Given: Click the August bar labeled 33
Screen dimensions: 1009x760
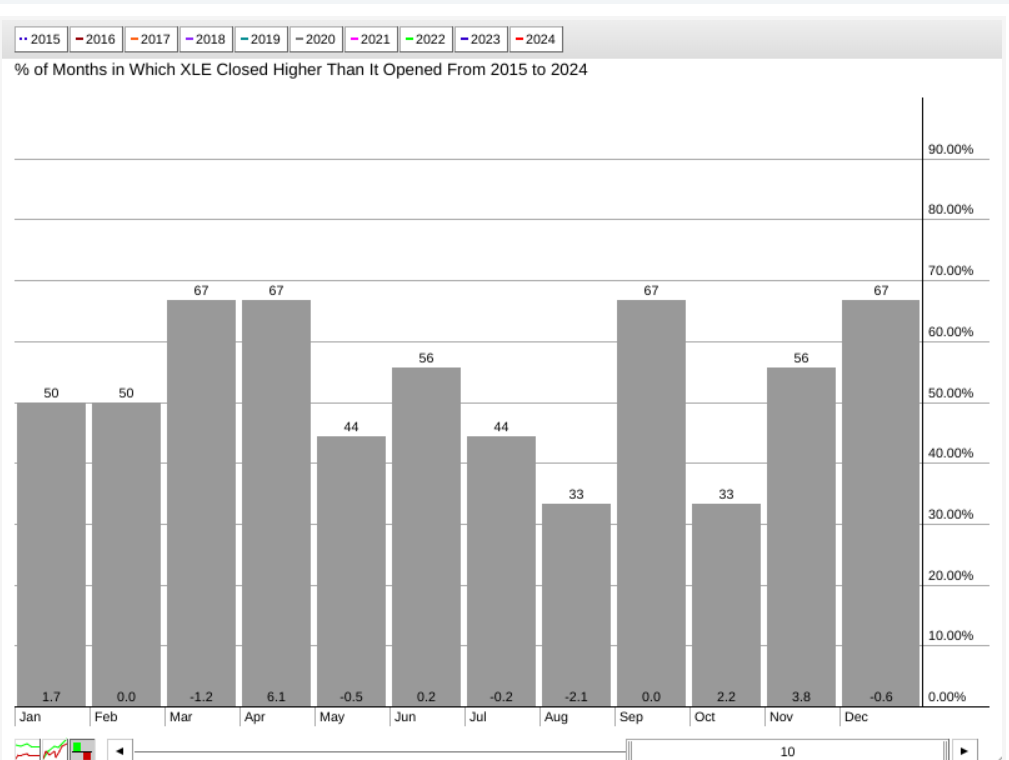Looking at the screenshot, I should (x=576, y=605).
